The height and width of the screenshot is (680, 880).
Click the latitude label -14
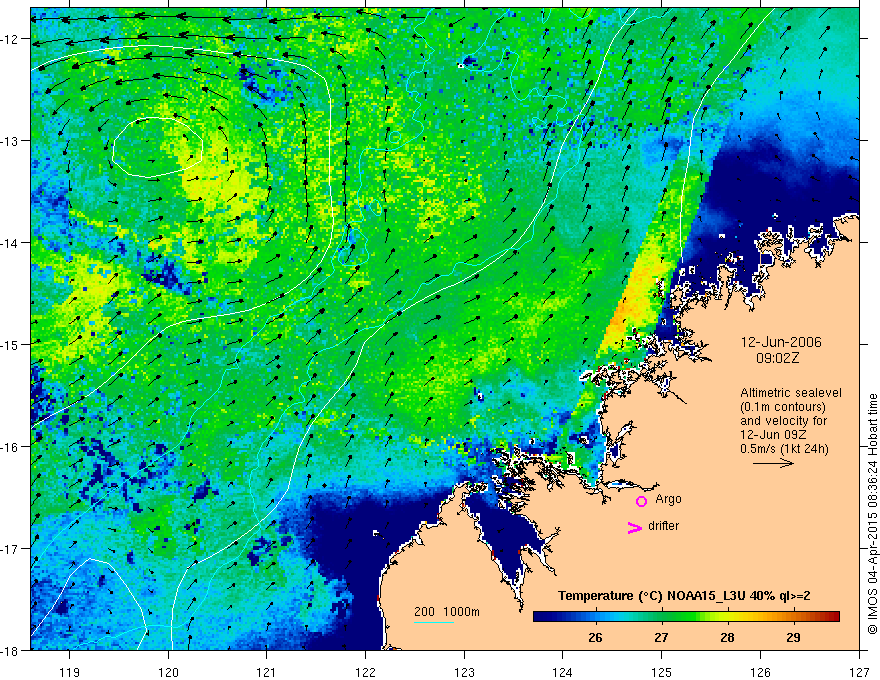pyautogui.click(x=11, y=243)
